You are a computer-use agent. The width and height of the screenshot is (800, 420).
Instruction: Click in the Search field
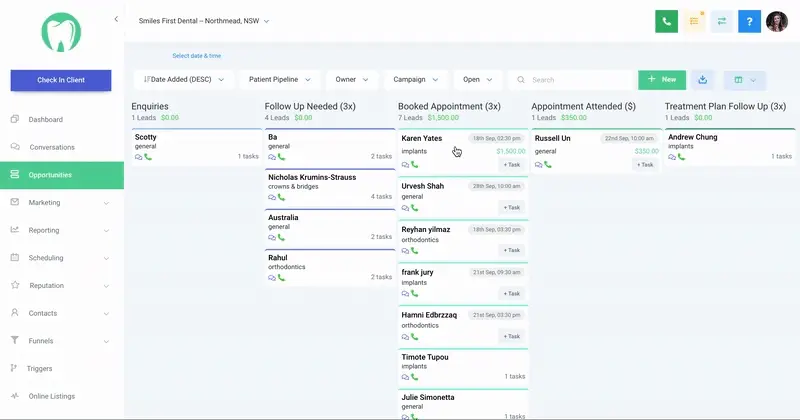click(570, 80)
